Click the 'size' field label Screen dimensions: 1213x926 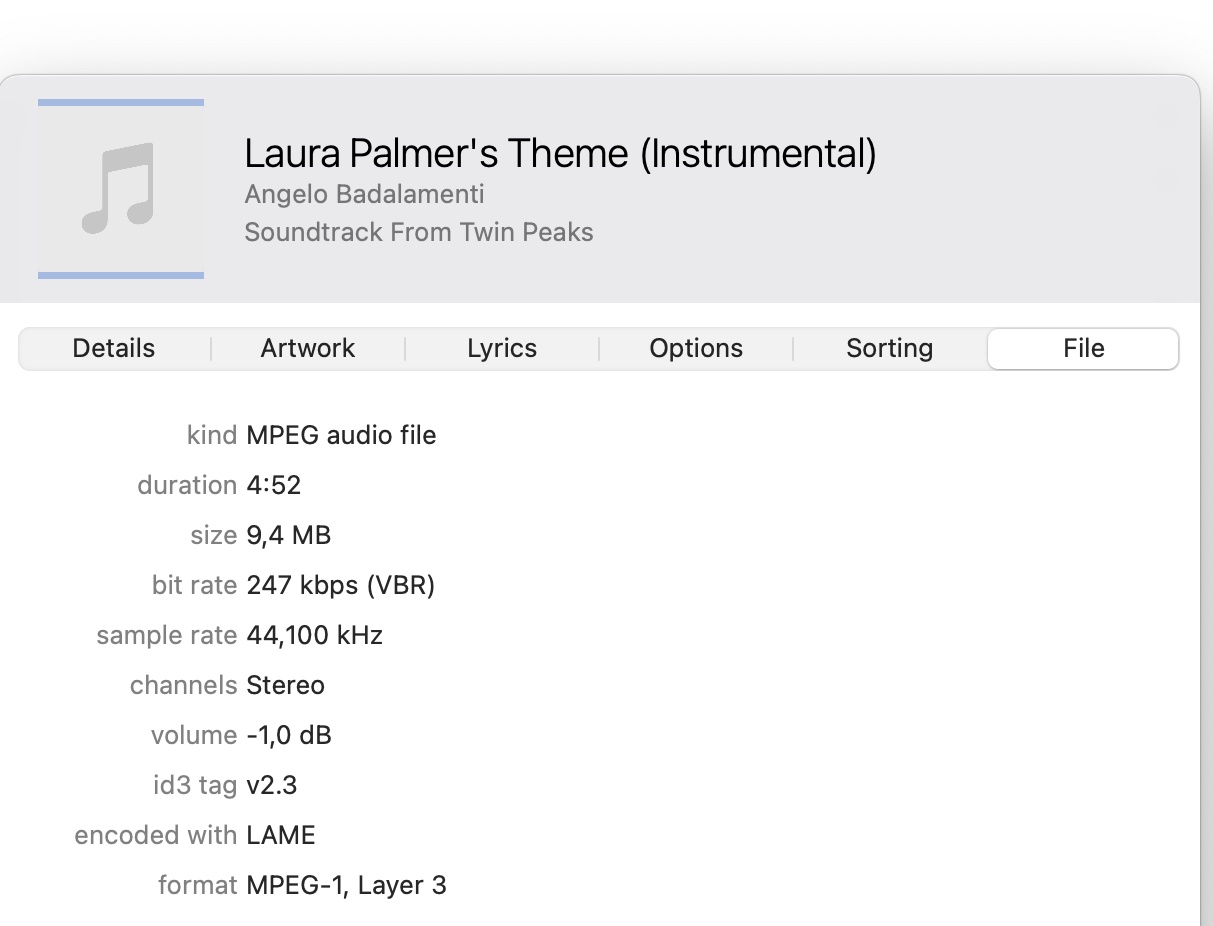(214, 535)
